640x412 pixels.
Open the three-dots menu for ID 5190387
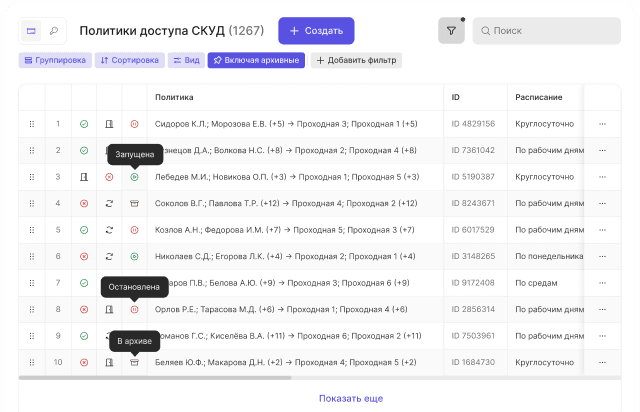coord(602,177)
